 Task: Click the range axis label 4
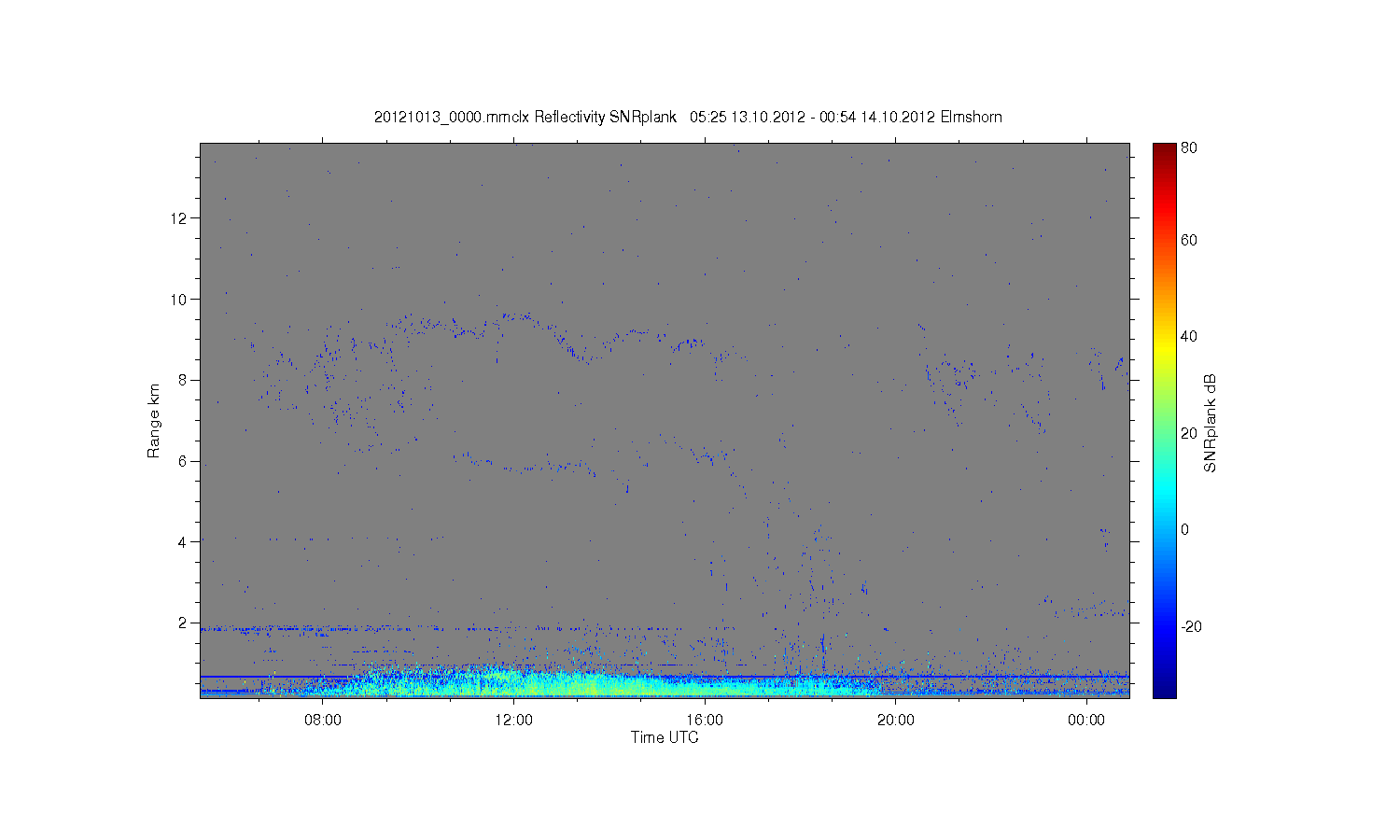[185, 541]
